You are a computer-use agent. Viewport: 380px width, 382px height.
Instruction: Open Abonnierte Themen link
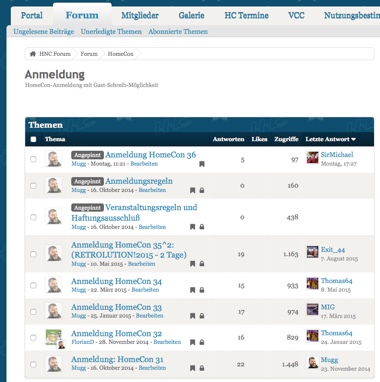(178, 32)
